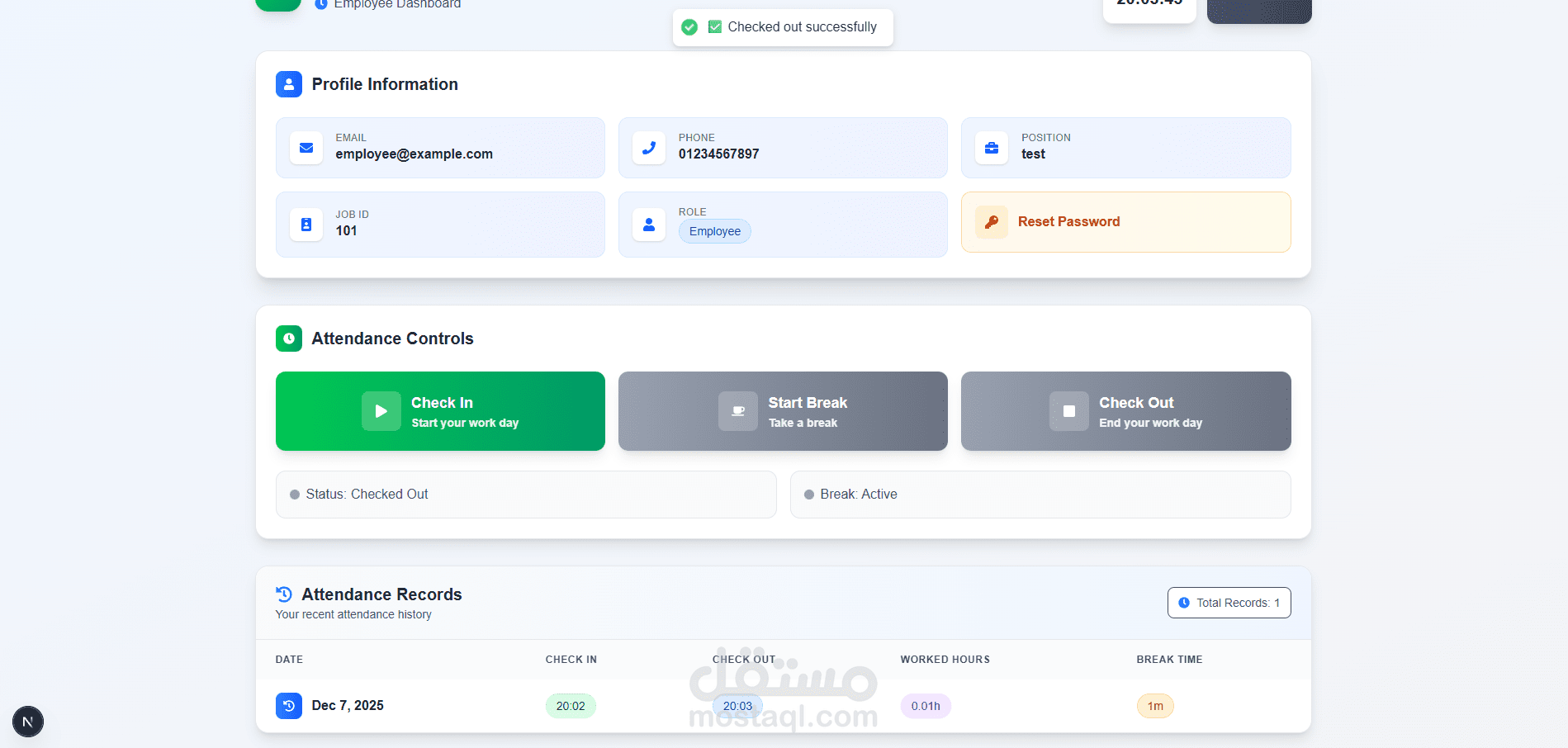
Task: Click the position briefcase icon
Action: pos(992,148)
